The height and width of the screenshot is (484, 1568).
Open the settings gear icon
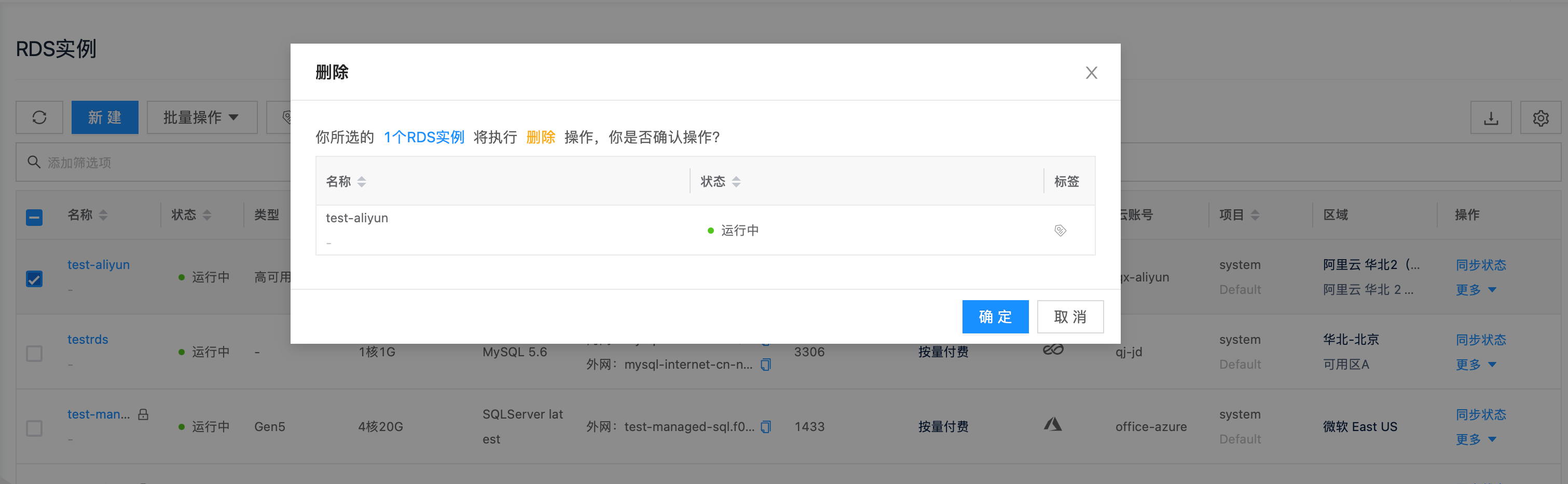click(x=1540, y=118)
